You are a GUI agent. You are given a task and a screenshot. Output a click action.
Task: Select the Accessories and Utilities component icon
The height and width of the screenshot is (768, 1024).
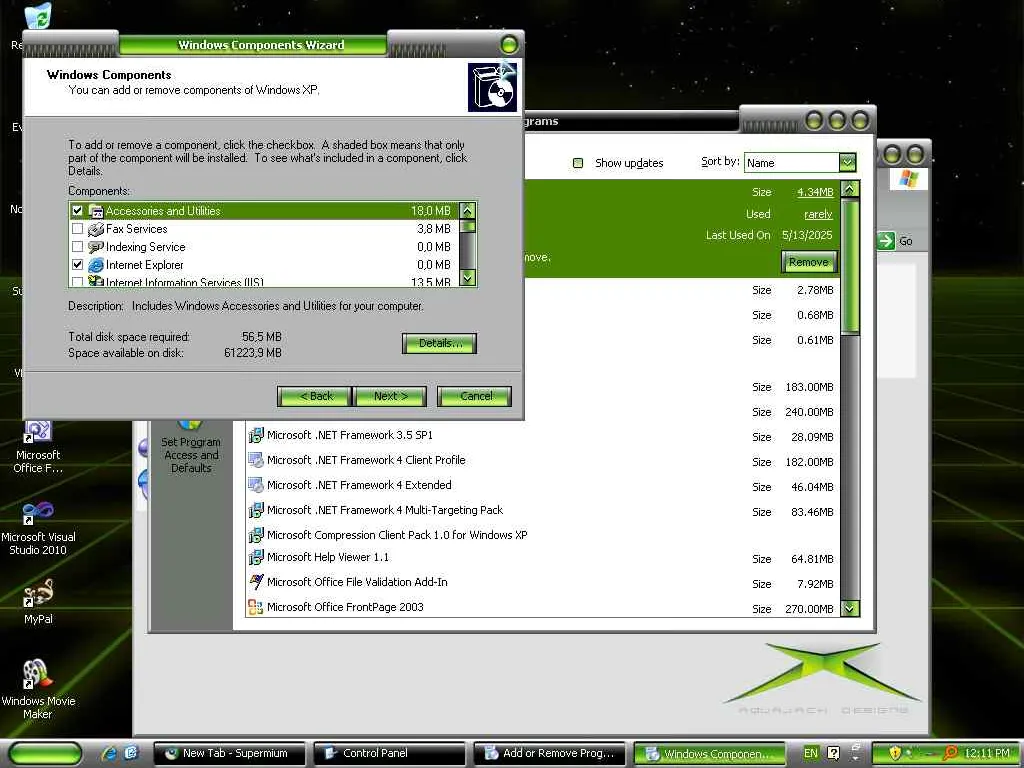[96, 211]
